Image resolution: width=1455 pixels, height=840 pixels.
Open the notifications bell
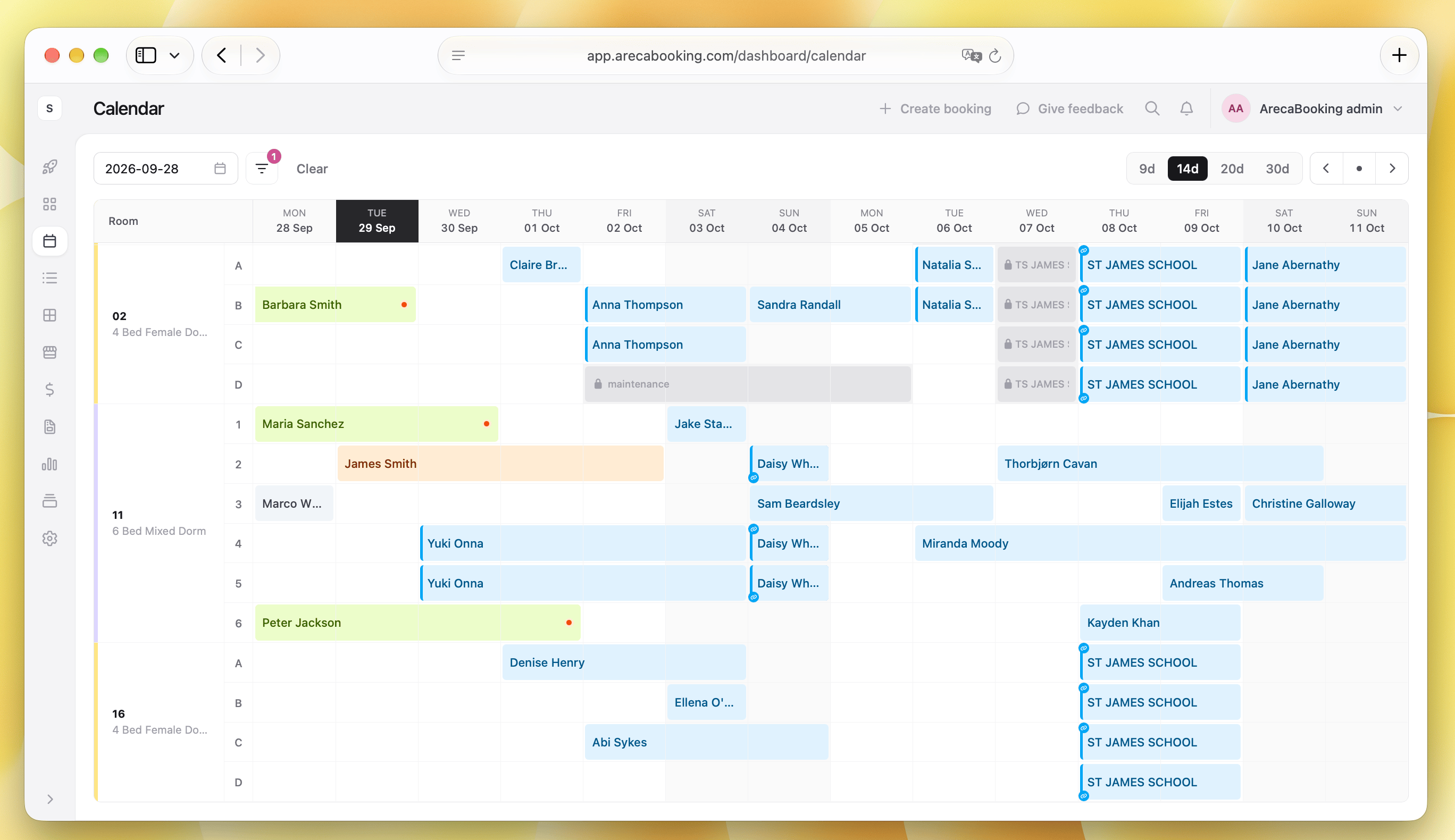coord(1186,108)
